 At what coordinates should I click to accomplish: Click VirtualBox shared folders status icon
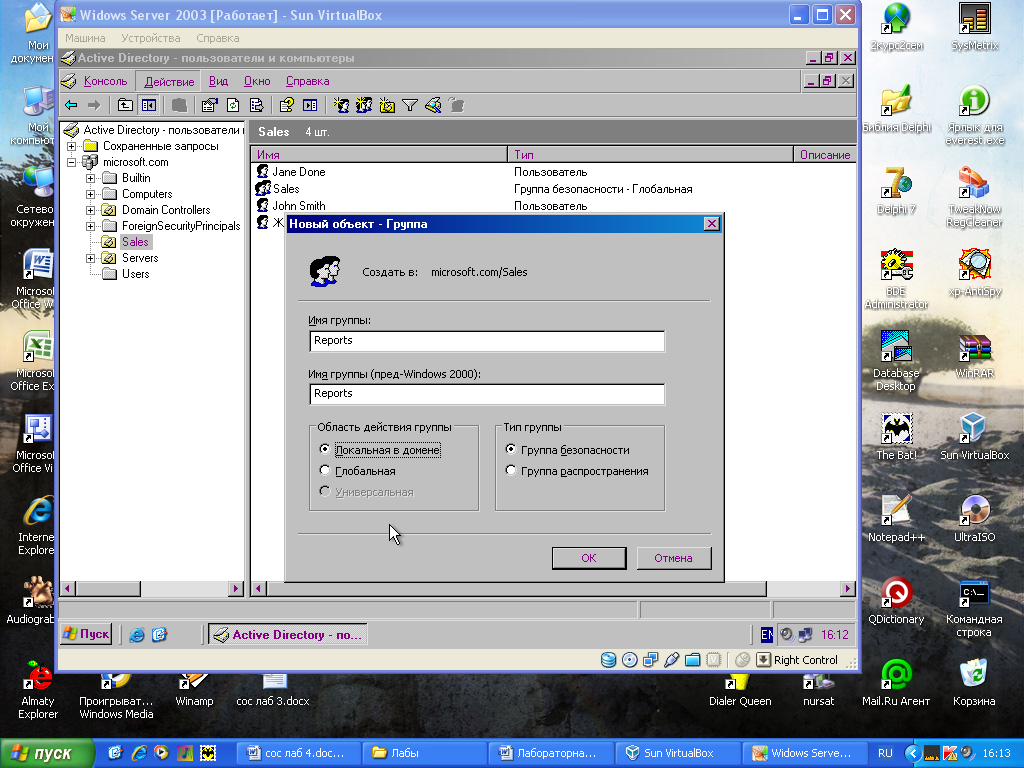pos(692,660)
